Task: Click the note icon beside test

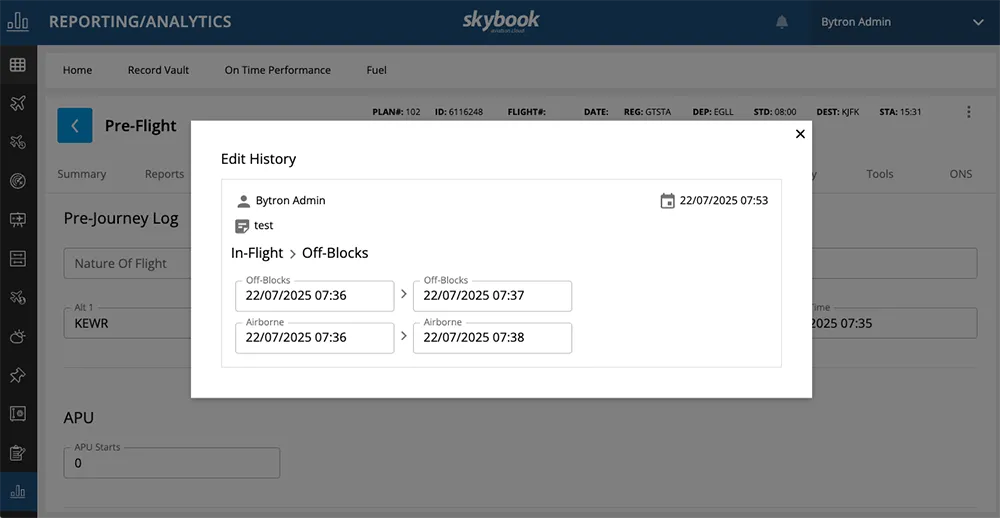Action: point(242,226)
